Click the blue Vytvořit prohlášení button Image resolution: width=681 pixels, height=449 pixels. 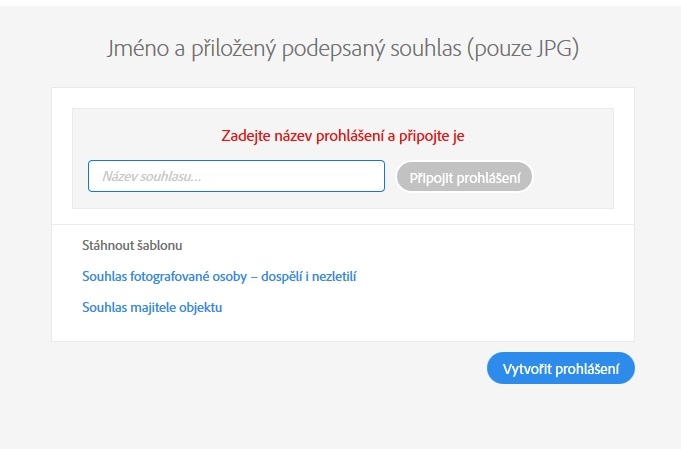pyautogui.click(x=560, y=368)
